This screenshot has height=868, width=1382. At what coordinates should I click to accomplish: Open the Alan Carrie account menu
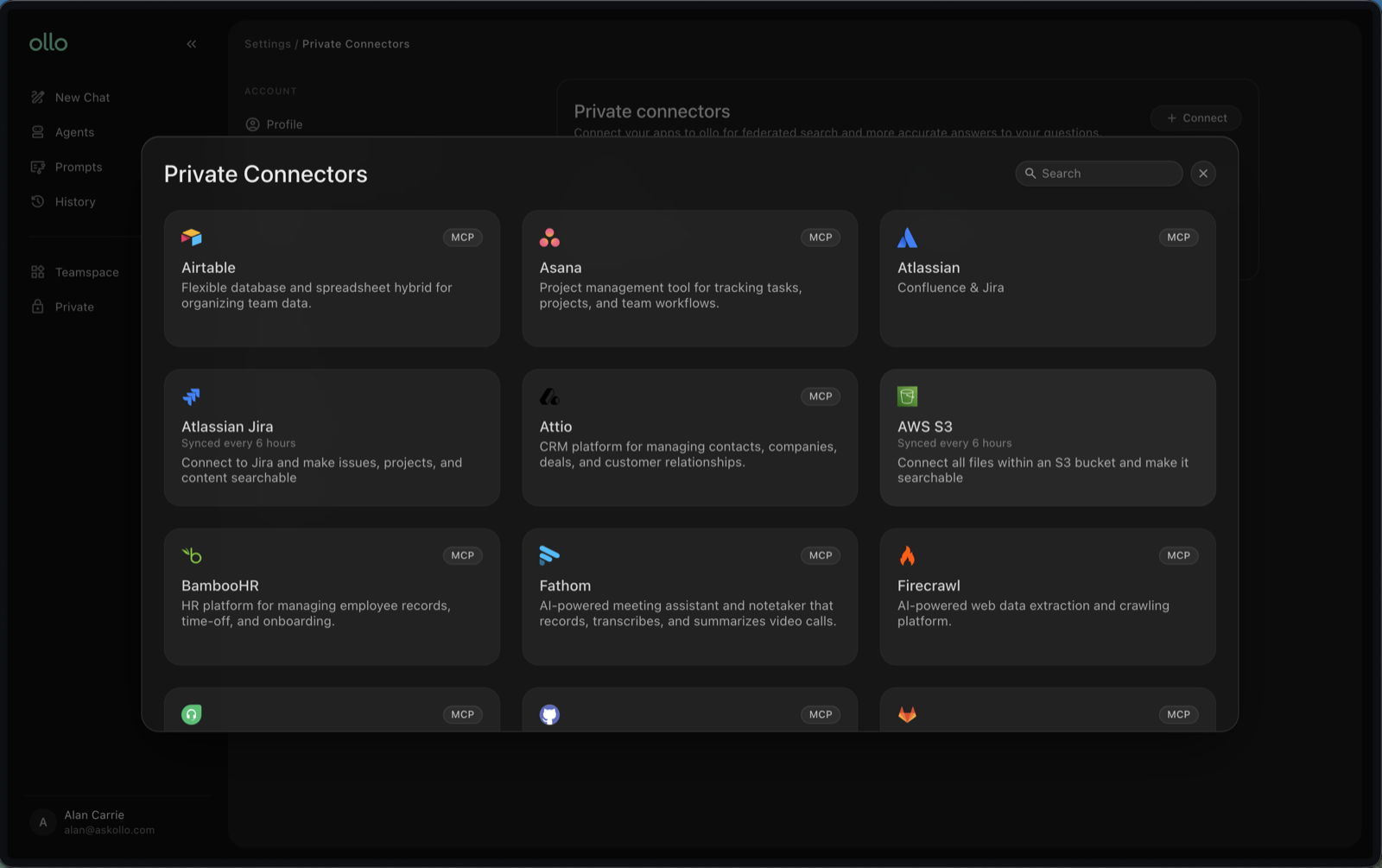92,822
